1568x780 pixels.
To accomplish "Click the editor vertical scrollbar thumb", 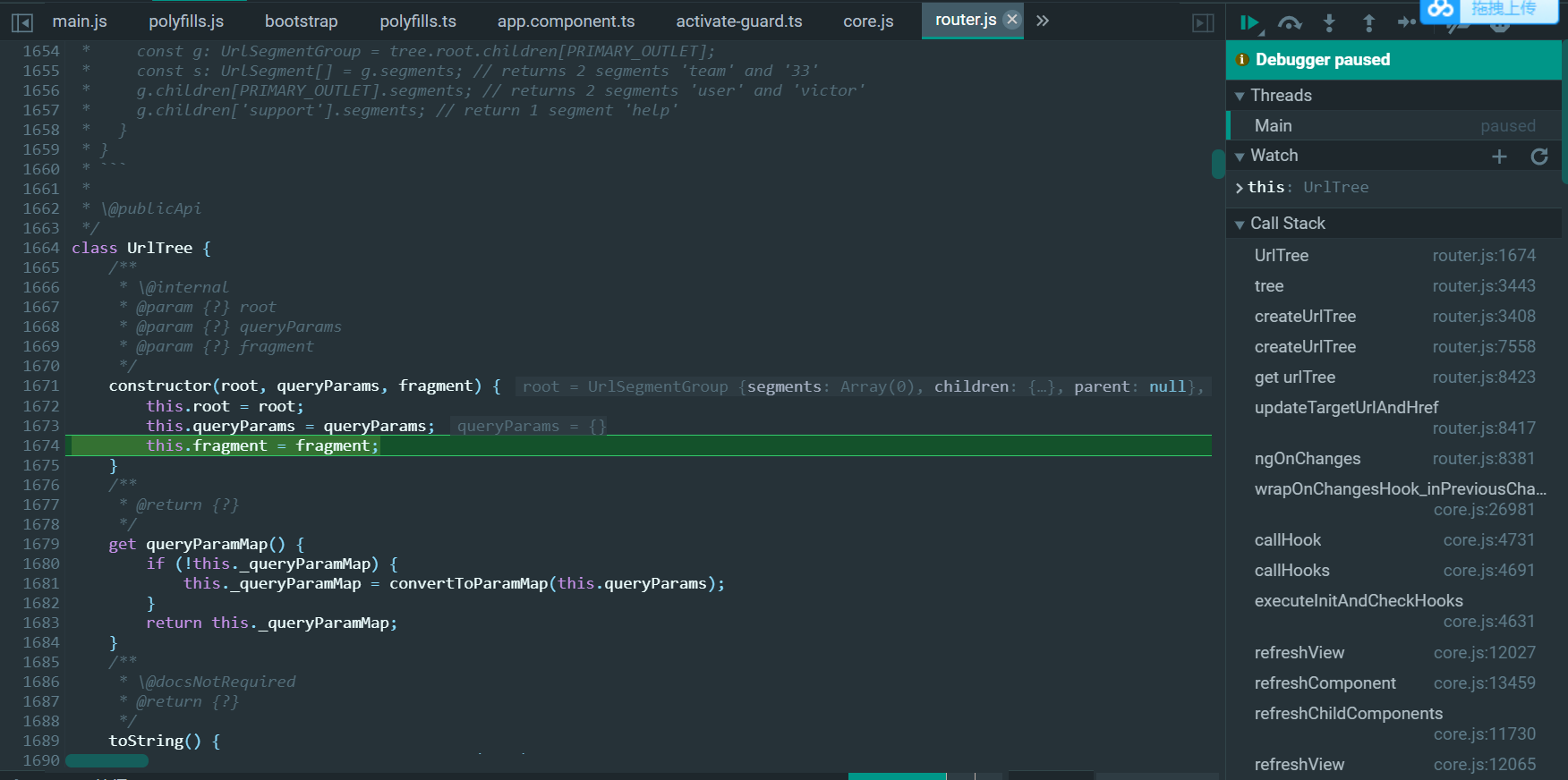I will [1218, 164].
